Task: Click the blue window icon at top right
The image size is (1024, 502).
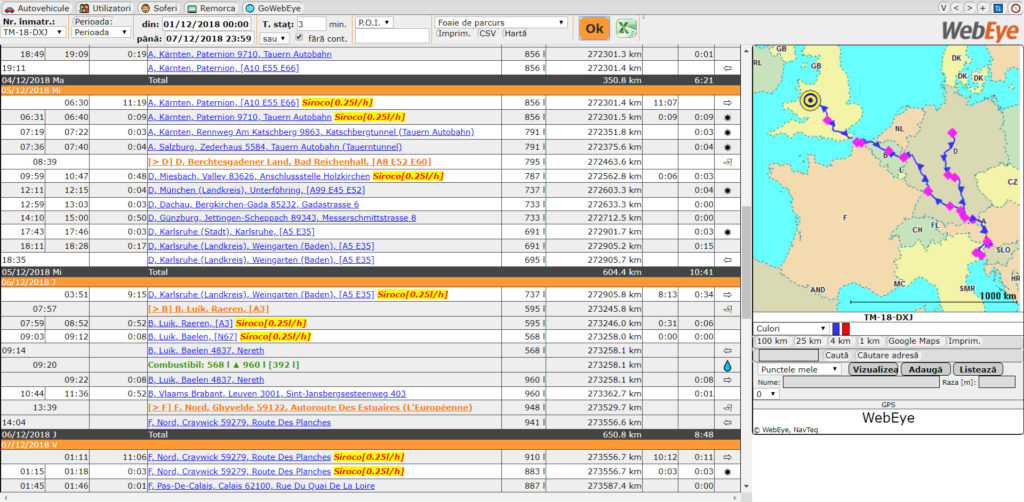Action: tap(998, 7)
